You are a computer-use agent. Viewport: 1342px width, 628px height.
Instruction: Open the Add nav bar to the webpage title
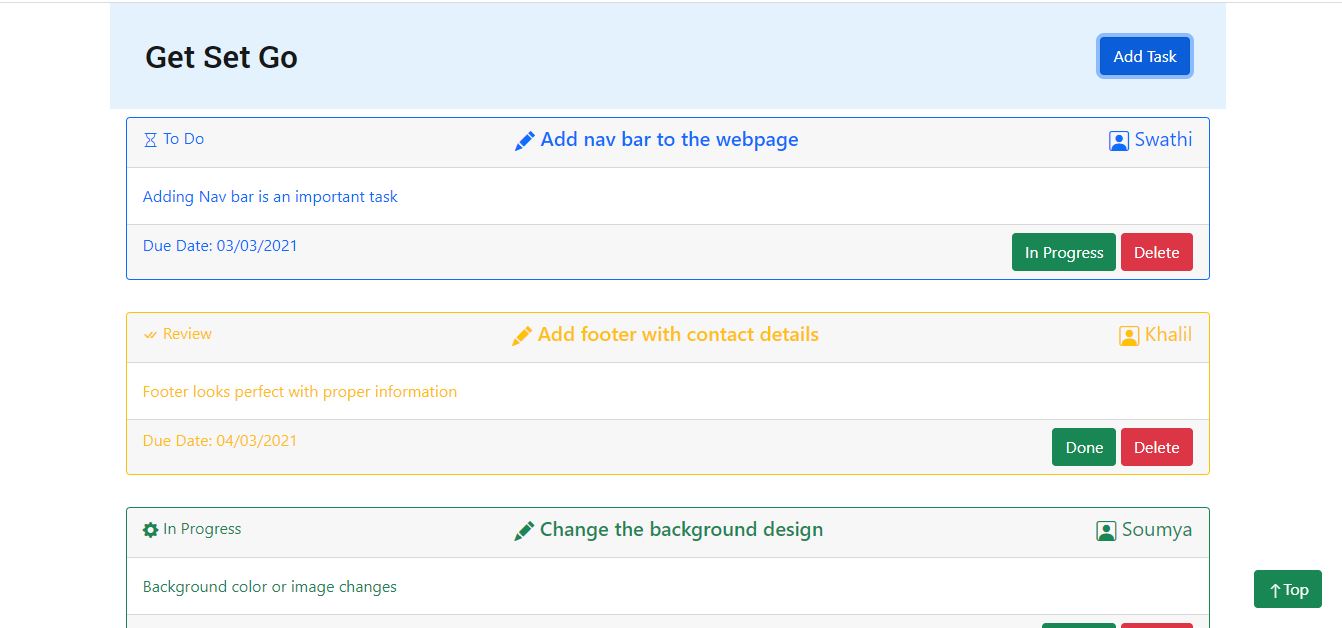669,140
